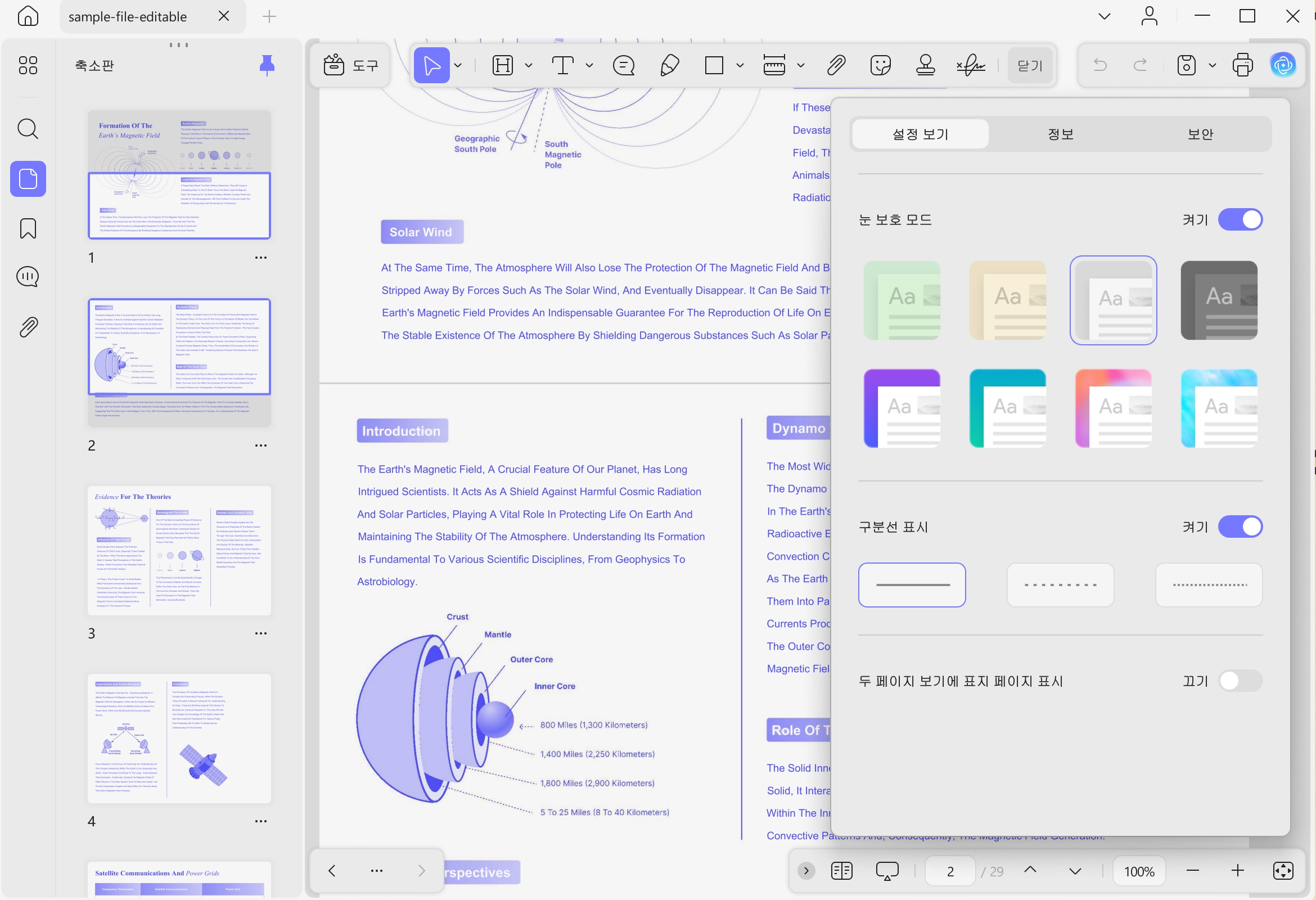Switch to the 보안 tab
Screen dimensions: 1316x900
pyautogui.click(x=1200, y=134)
